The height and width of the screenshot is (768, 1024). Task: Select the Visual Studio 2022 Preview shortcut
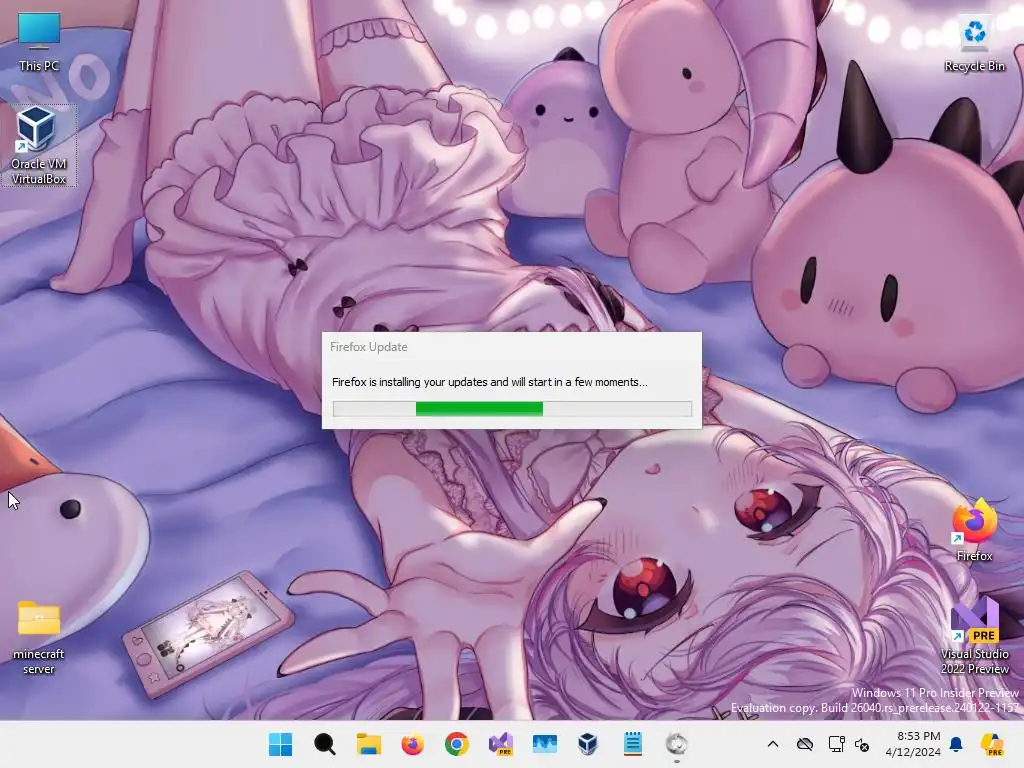[974, 635]
